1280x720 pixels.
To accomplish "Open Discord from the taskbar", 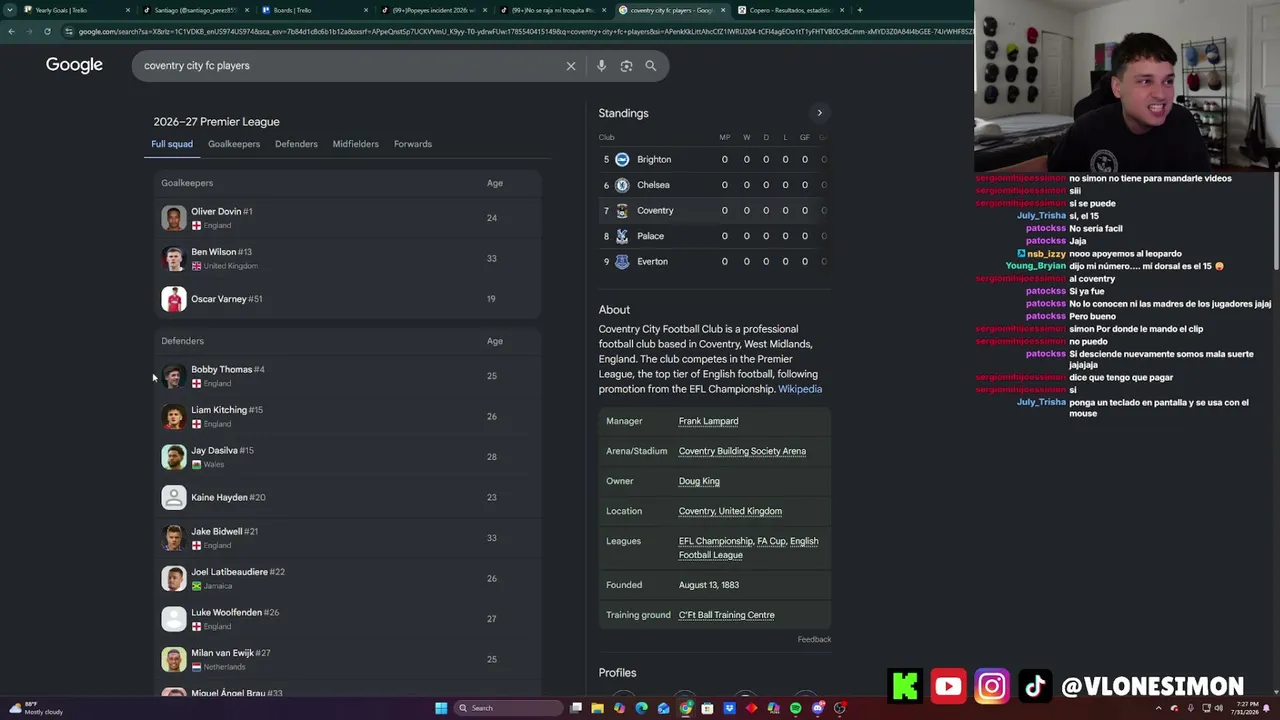I will click(817, 708).
